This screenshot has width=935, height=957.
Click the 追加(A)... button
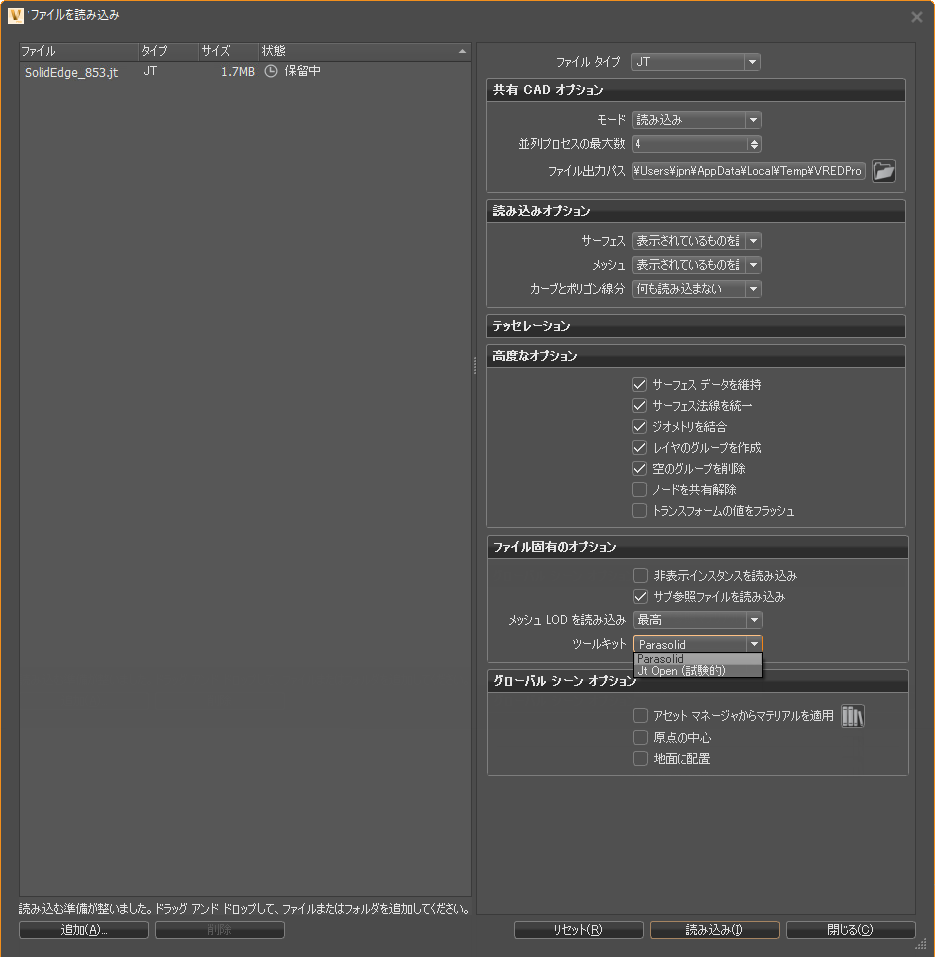84,930
